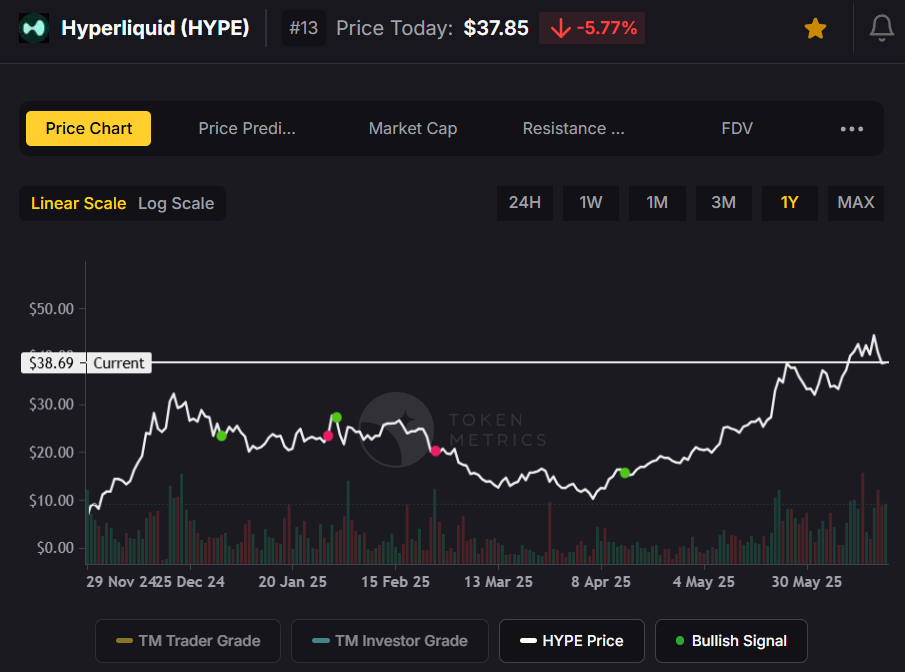
Task: Click the $10.00 y-axis label
Action: coord(51,500)
